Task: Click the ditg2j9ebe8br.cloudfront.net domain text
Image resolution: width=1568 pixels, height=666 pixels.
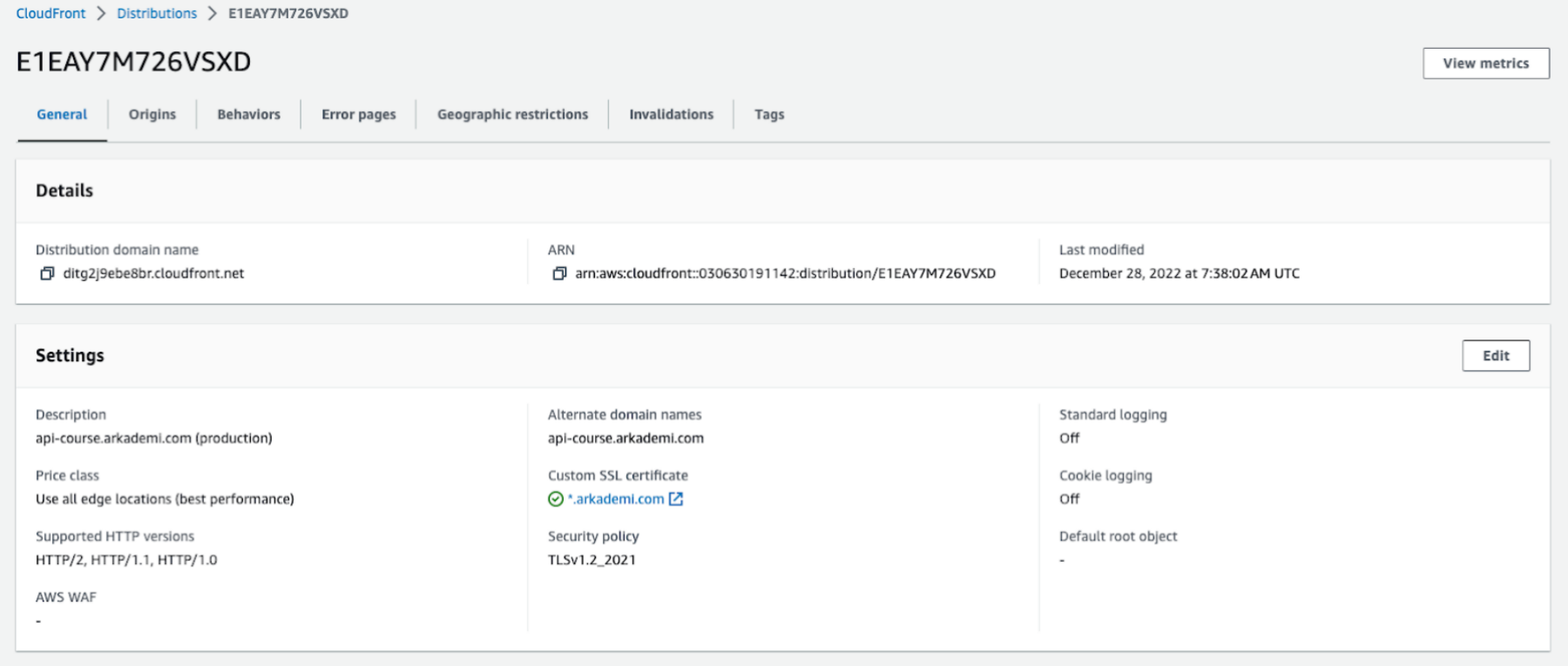Action: pos(153,273)
